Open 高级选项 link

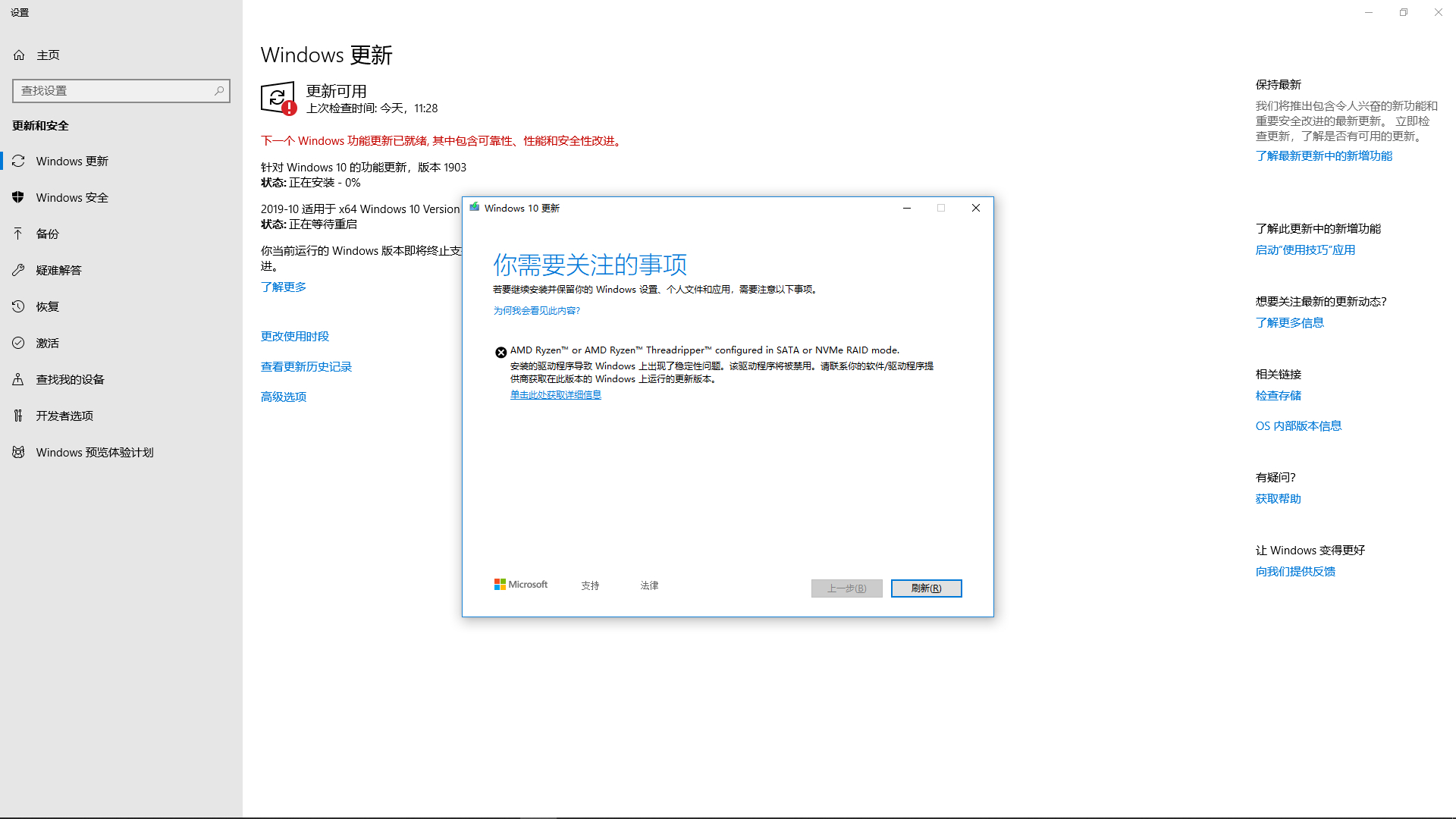pyautogui.click(x=284, y=397)
